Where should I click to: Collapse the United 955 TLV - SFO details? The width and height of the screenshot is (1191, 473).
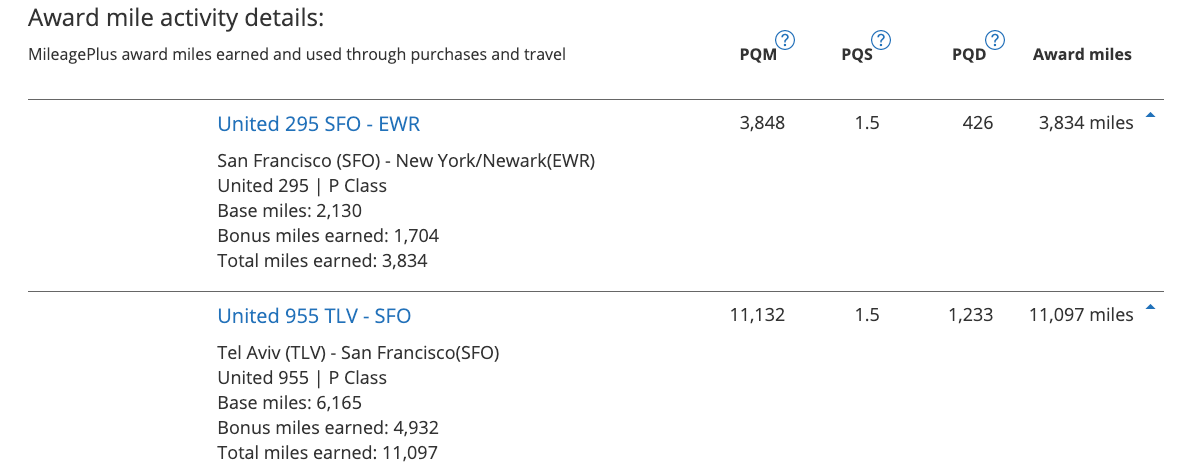1150,308
